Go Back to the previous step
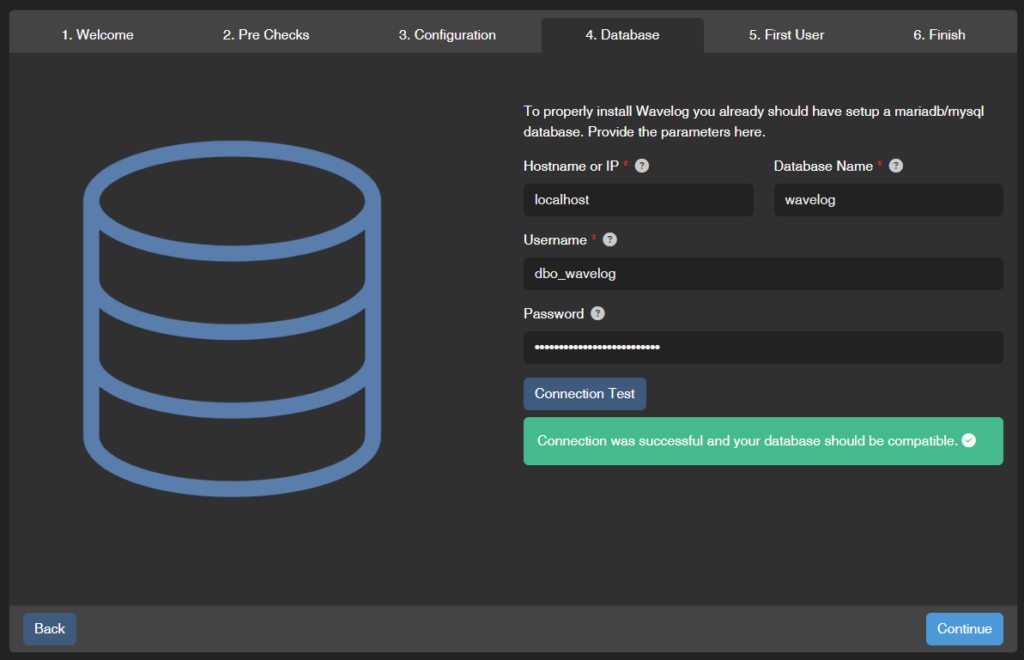Screen dimensions: 1024x660 click(50, 629)
